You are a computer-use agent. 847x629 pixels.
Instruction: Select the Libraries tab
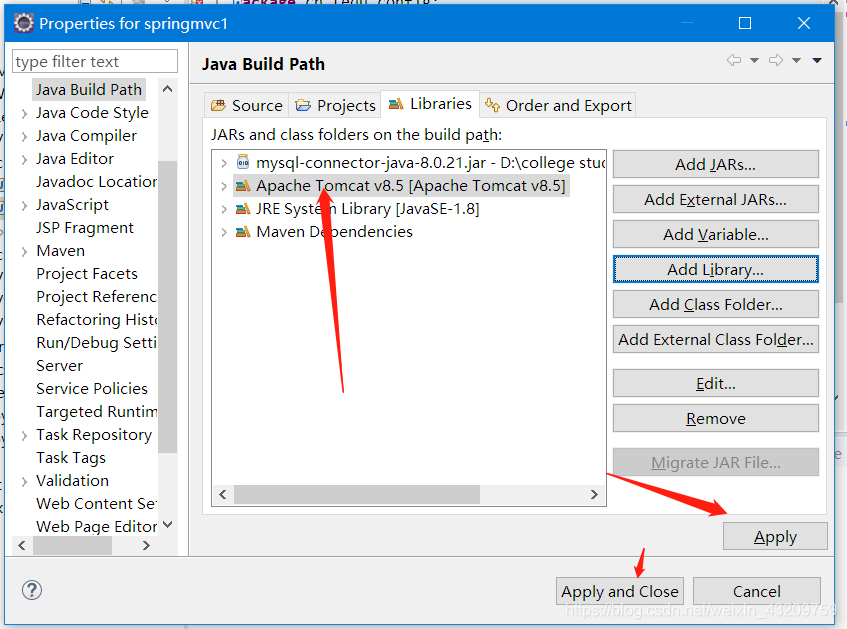click(430, 104)
